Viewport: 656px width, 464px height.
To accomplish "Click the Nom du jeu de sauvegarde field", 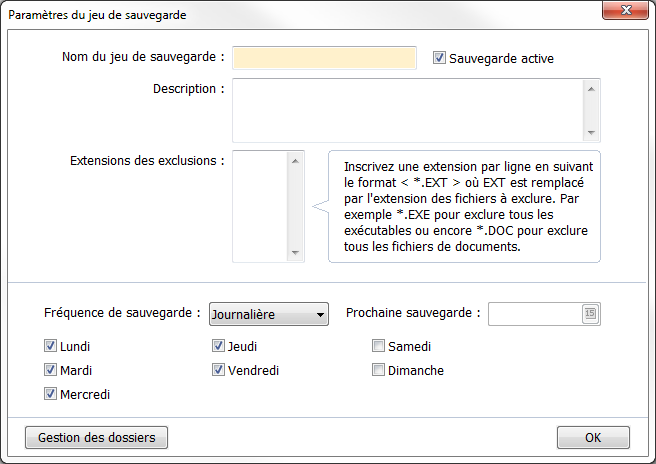I will pos(324,58).
